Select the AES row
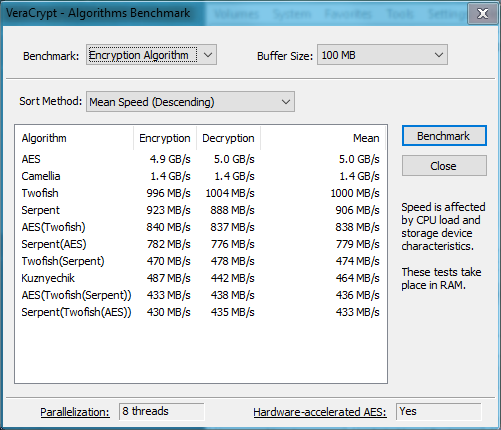 (200, 159)
